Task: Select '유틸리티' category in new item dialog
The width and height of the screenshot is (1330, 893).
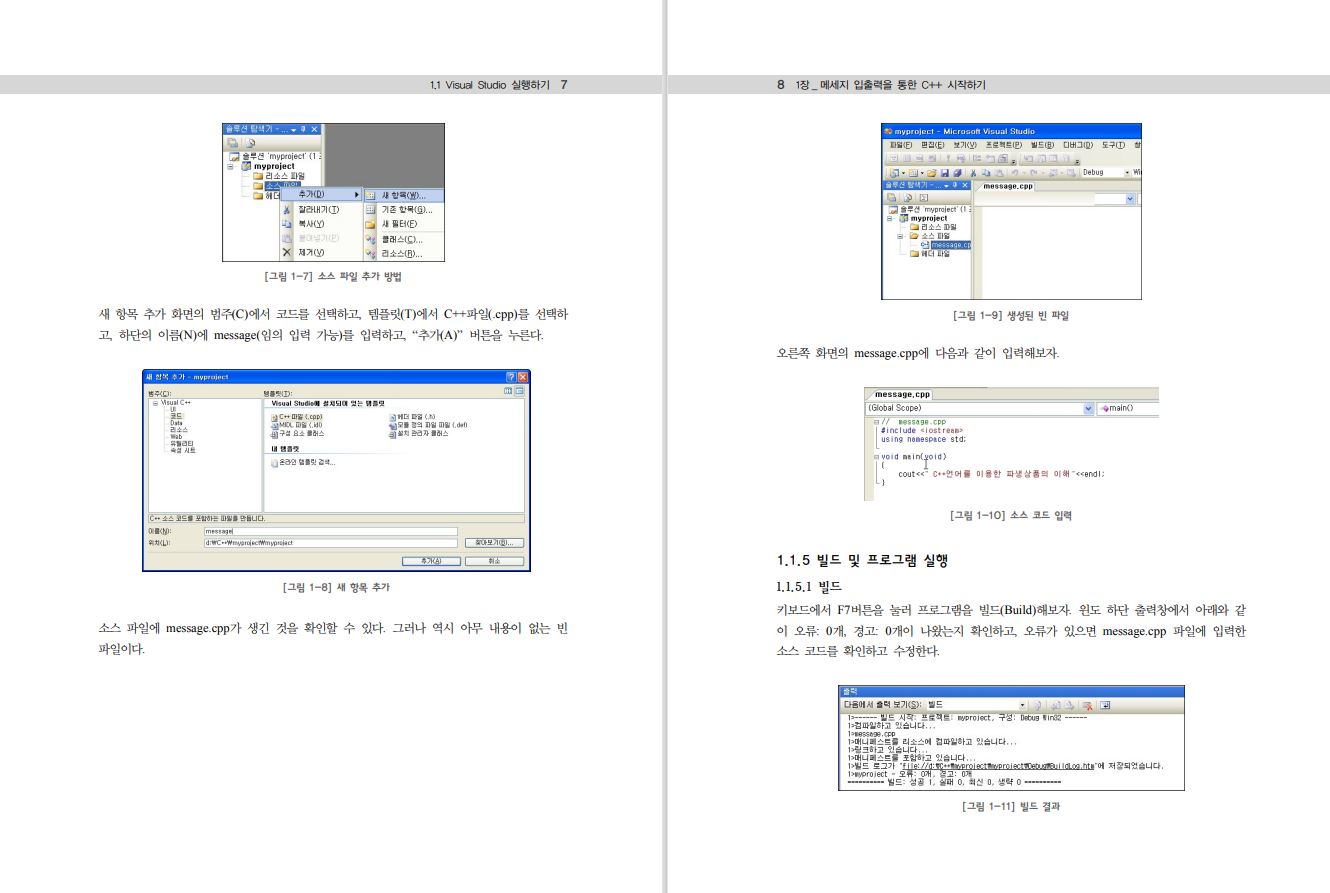Action: 182,444
